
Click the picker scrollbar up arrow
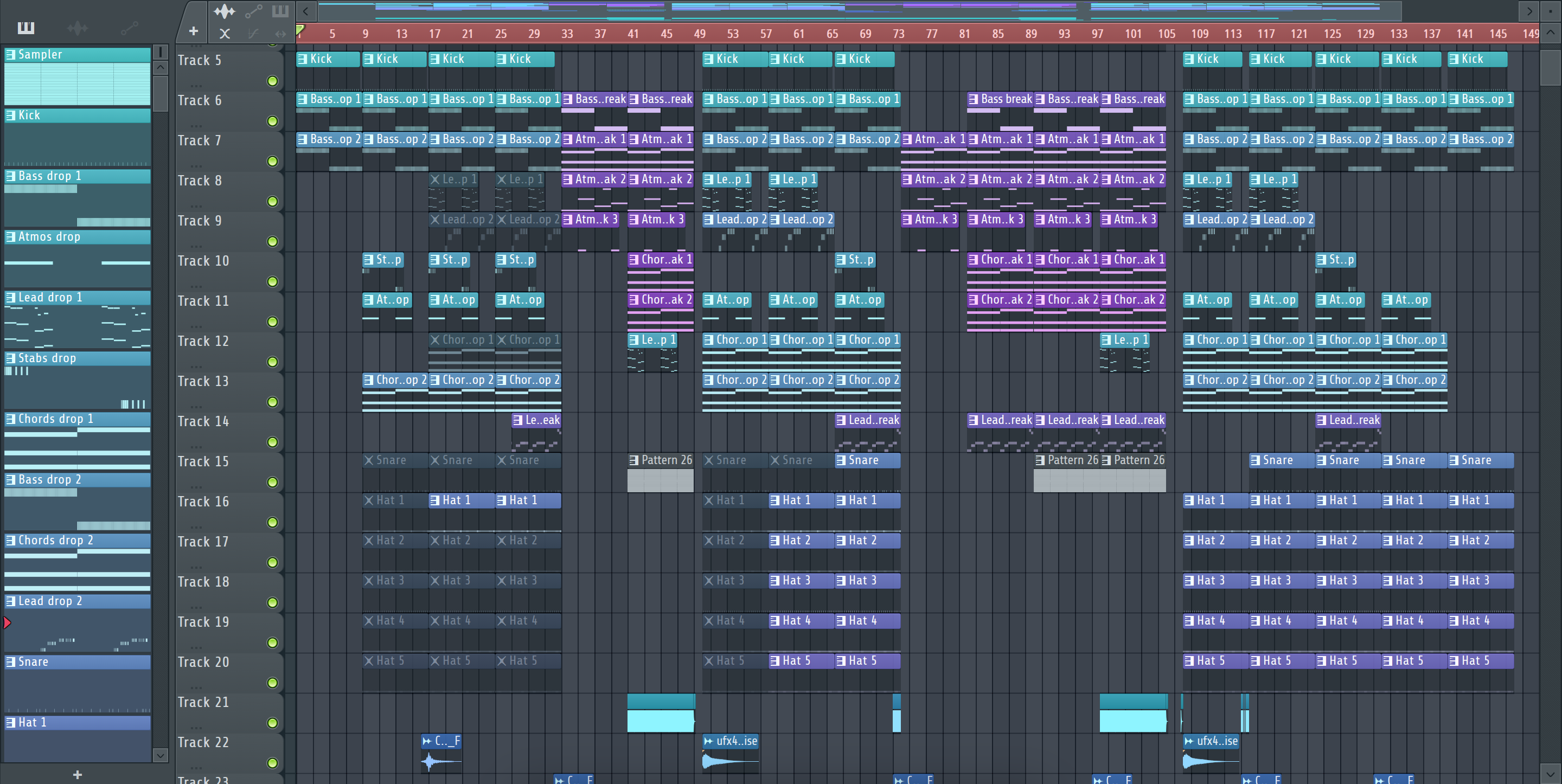coord(160,67)
